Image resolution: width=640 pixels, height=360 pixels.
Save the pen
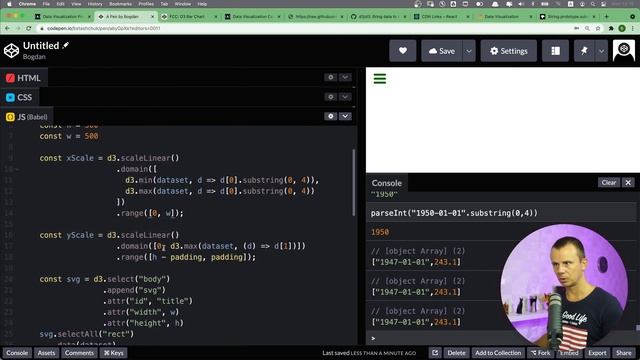click(x=442, y=51)
